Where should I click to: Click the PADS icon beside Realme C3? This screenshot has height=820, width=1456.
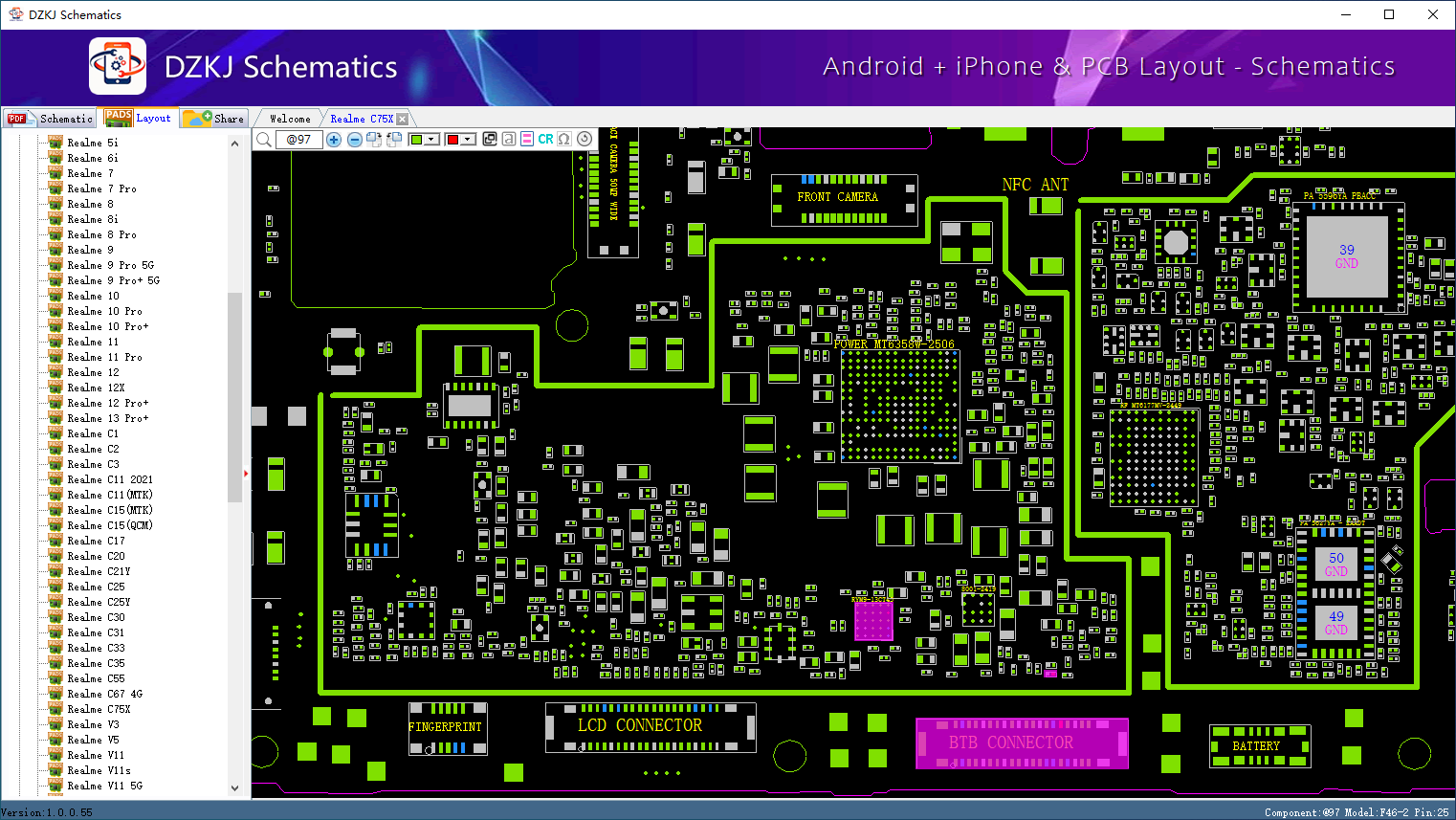click(55, 464)
